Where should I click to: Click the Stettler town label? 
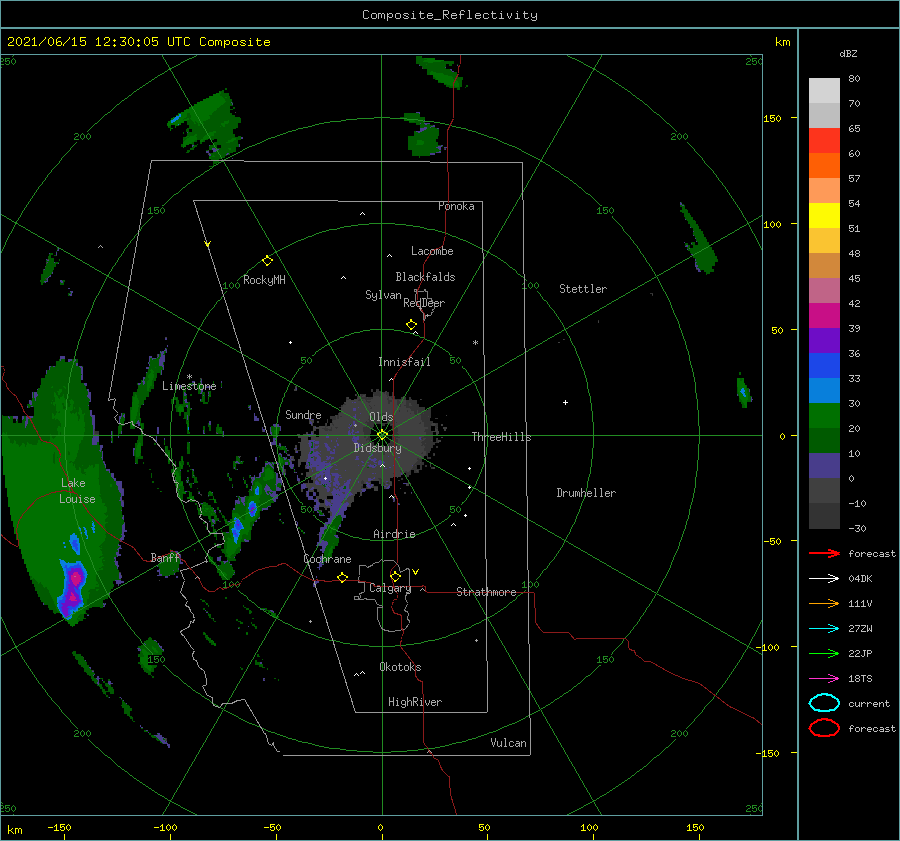[x=583, y=289]
